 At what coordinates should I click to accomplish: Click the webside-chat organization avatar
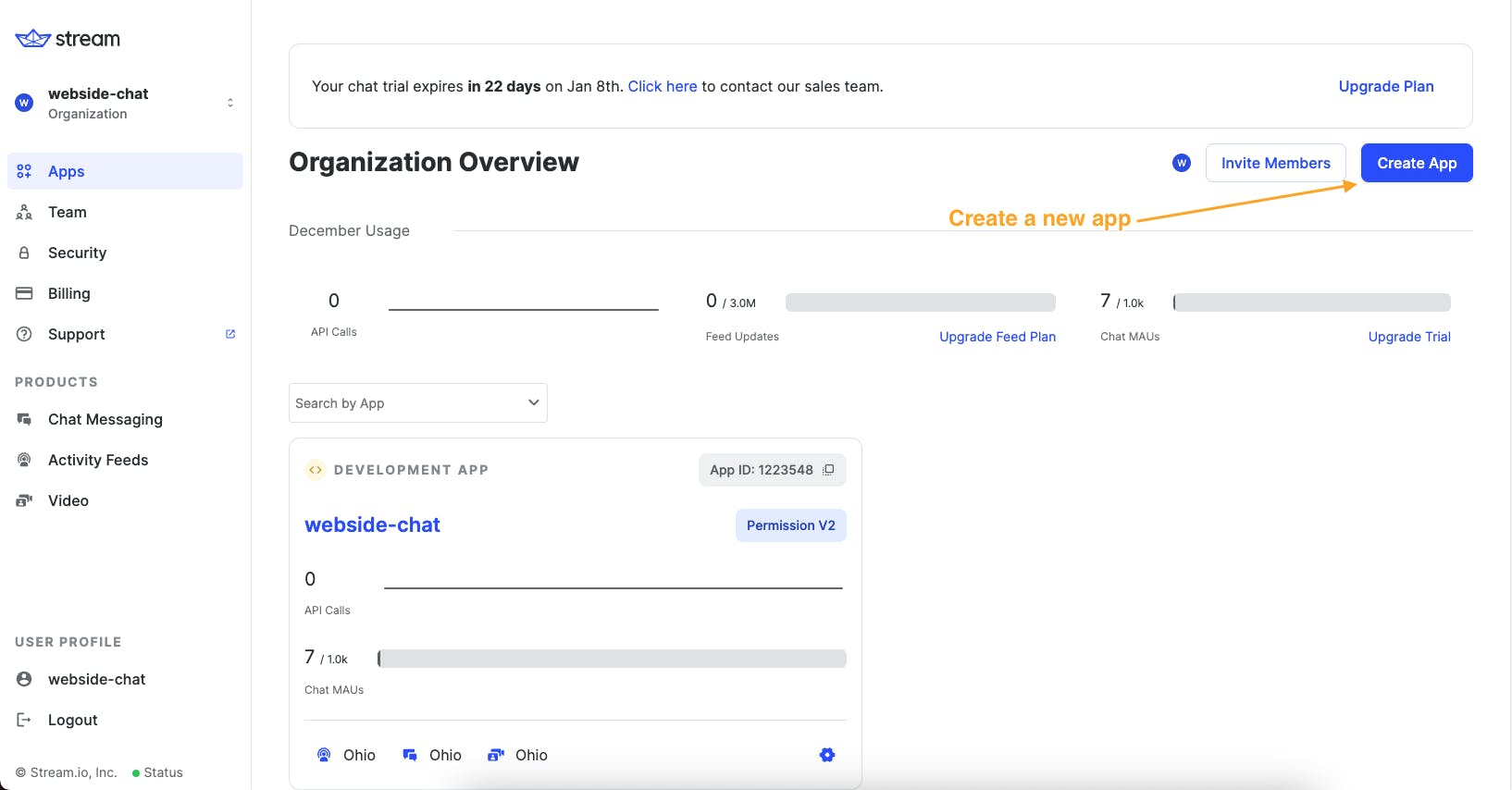pyautogui.click(x=25, y=103)
